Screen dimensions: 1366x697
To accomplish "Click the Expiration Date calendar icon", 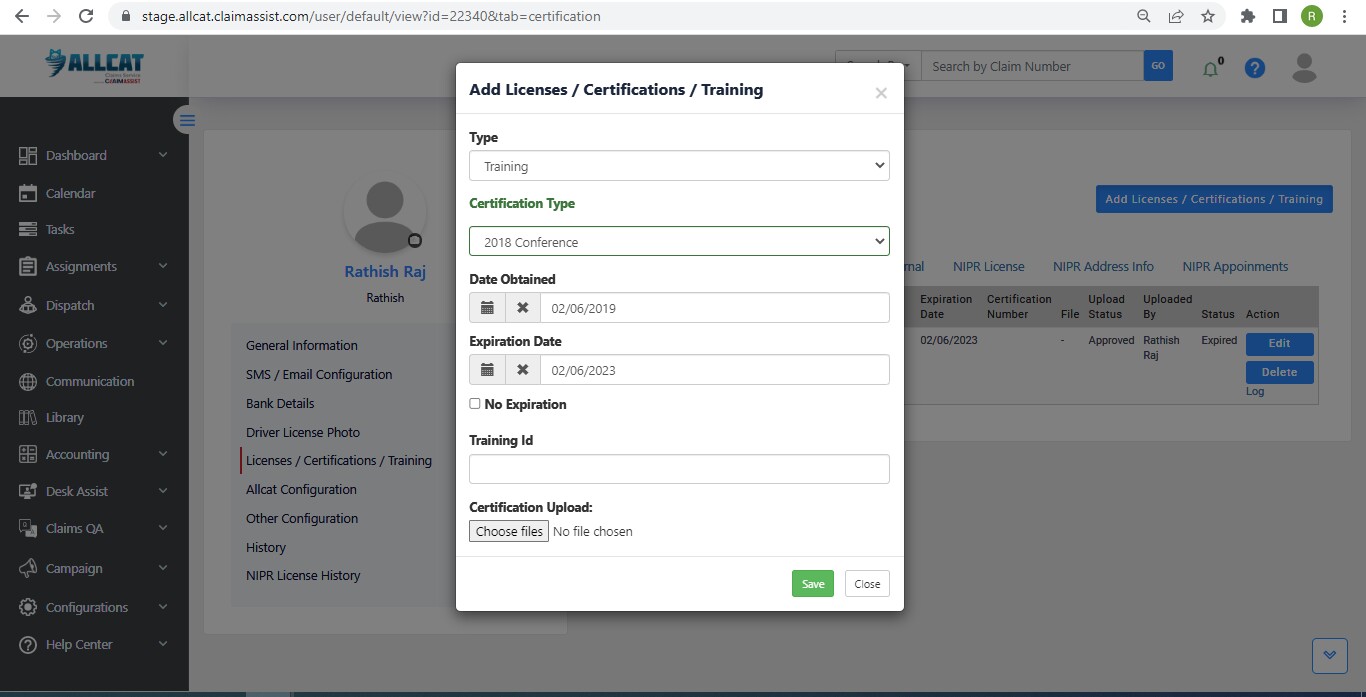I will click(487, 370).
